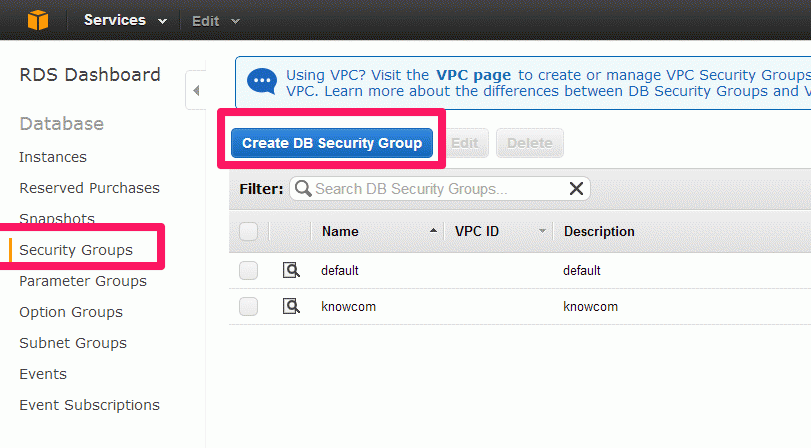Click the magnifier icon in filter box
The width and height of the screenshot is (811, 448).
pos(303,188)
